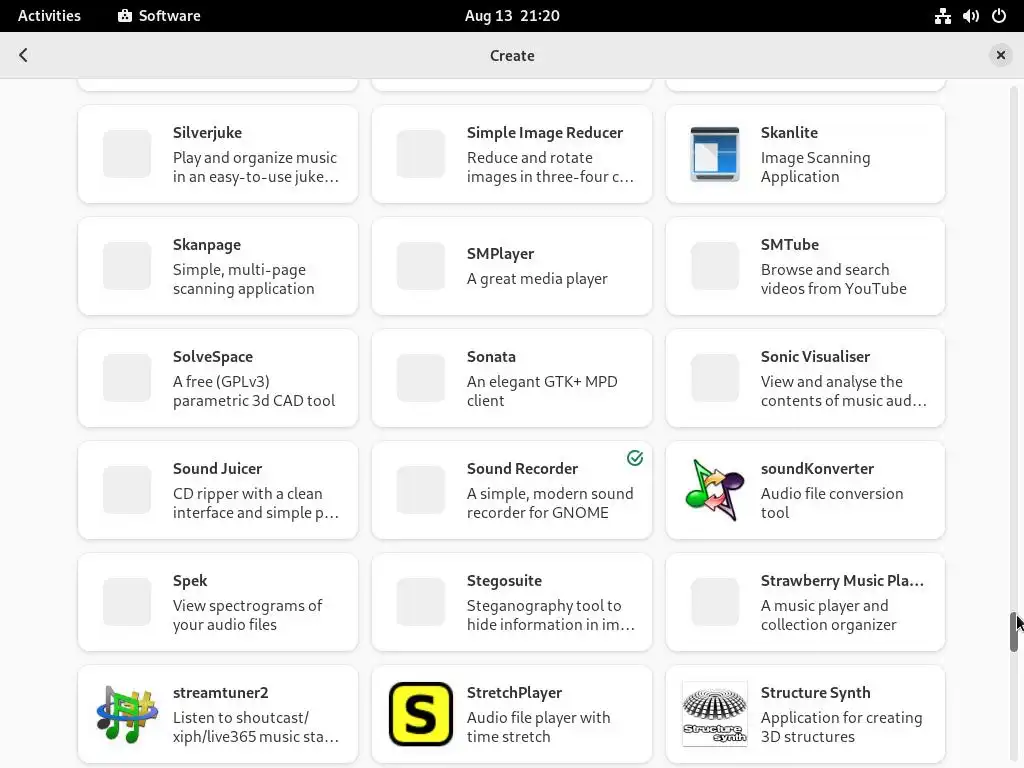
Task: Click "parametric 3d CAD tool" description
Action: click(253, 400)
